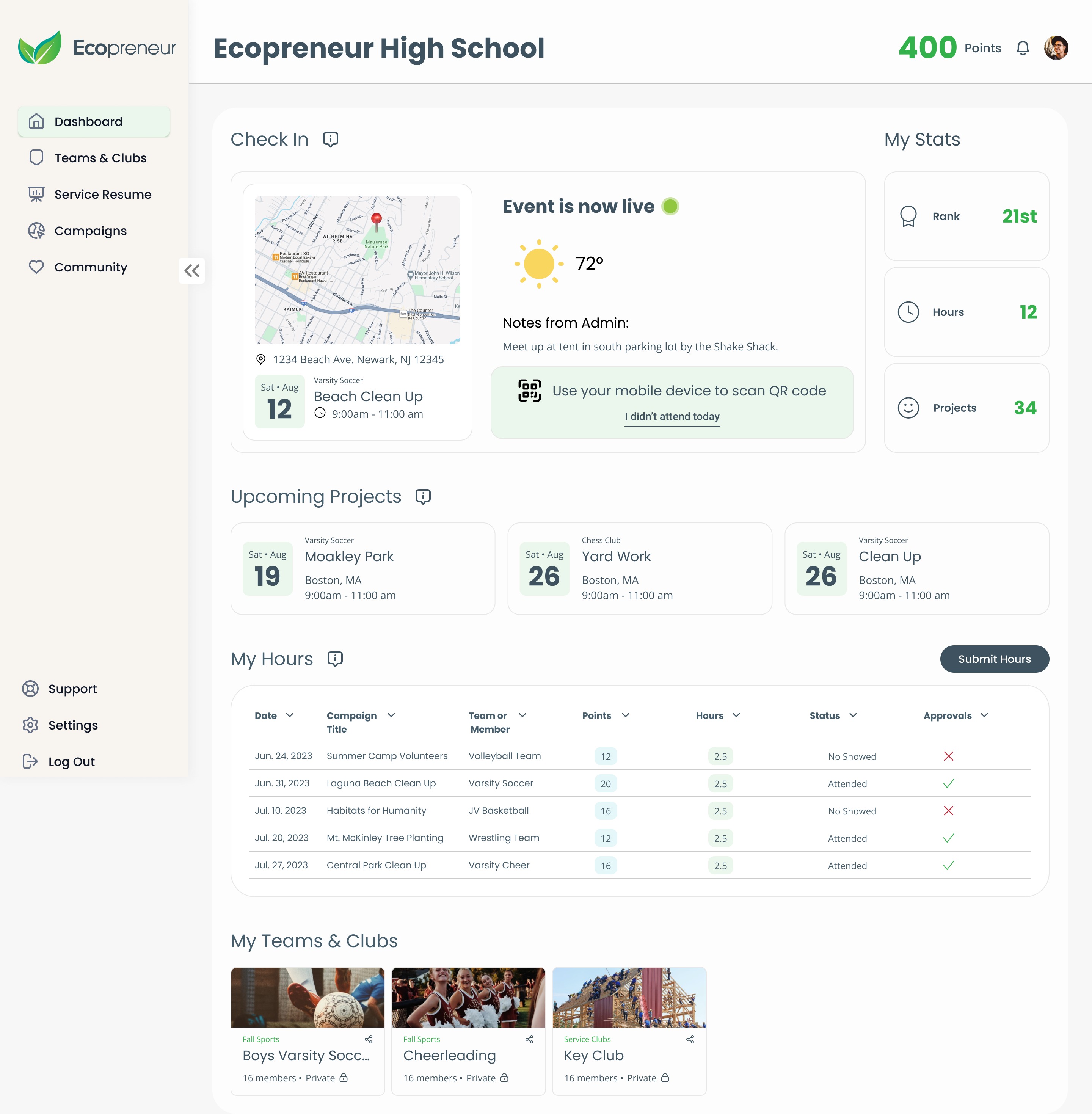Expand the Points column dropdown
The width and height of the screenshot is (1092, 1114).
click(x=626, y=715)
